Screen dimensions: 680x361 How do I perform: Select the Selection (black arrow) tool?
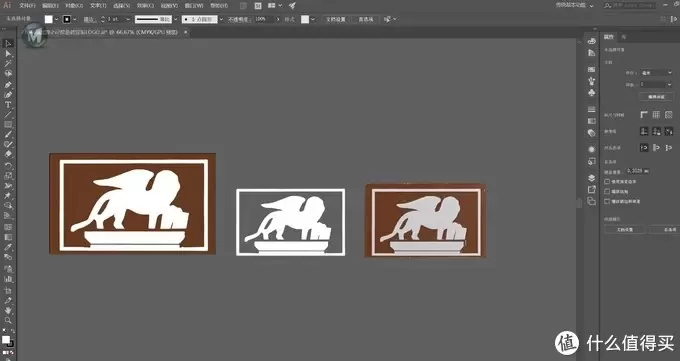[x=8, y=43]
